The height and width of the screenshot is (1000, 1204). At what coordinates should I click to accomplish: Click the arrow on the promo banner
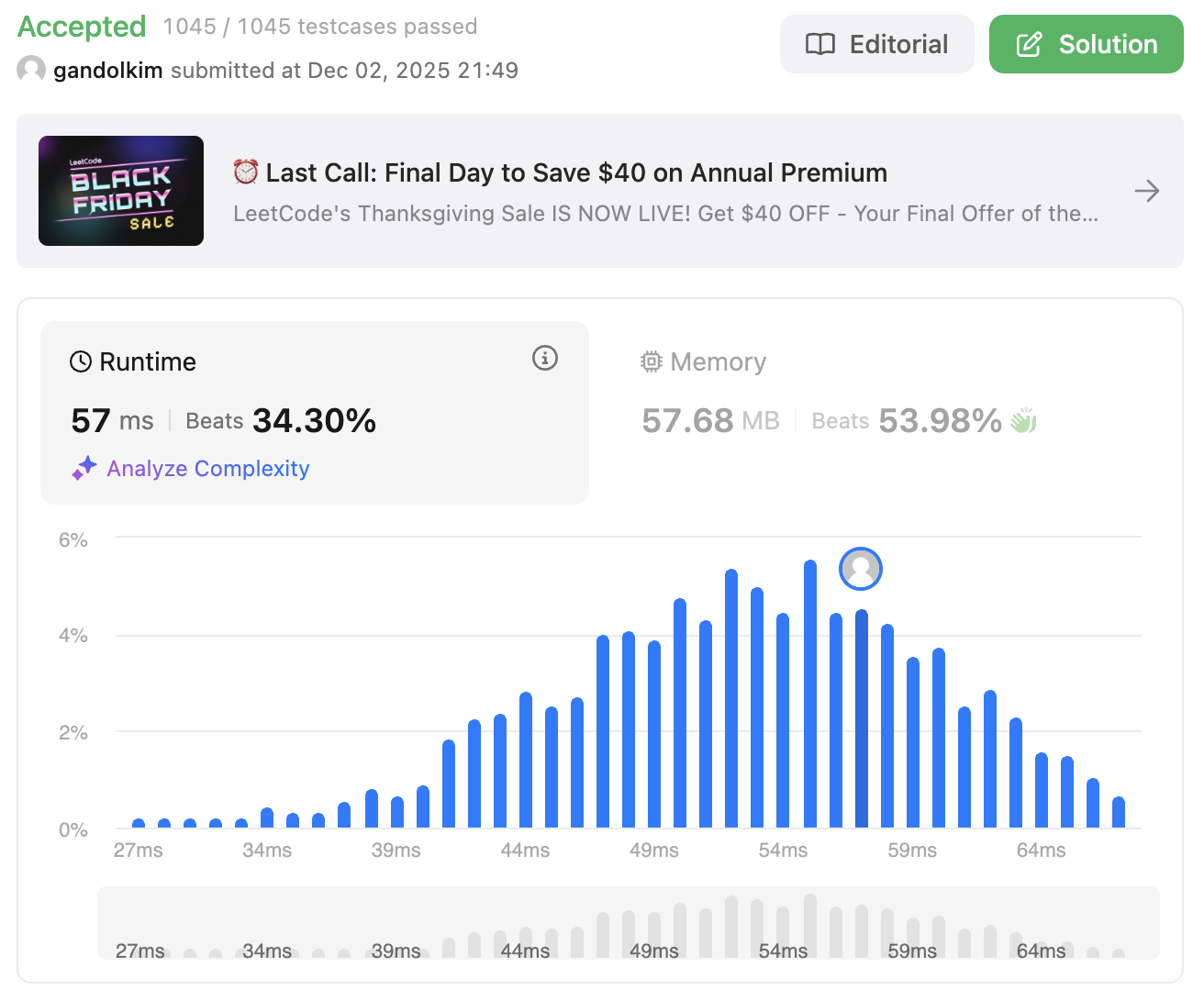pos(1146,191)
